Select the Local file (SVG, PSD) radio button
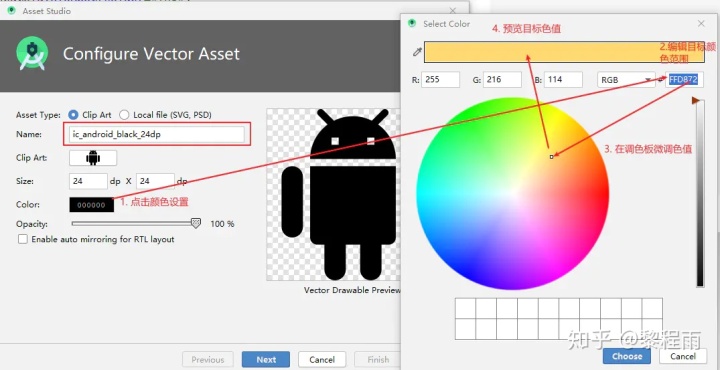This screenshot has width=720, height=370. click(x=124, y=115)
